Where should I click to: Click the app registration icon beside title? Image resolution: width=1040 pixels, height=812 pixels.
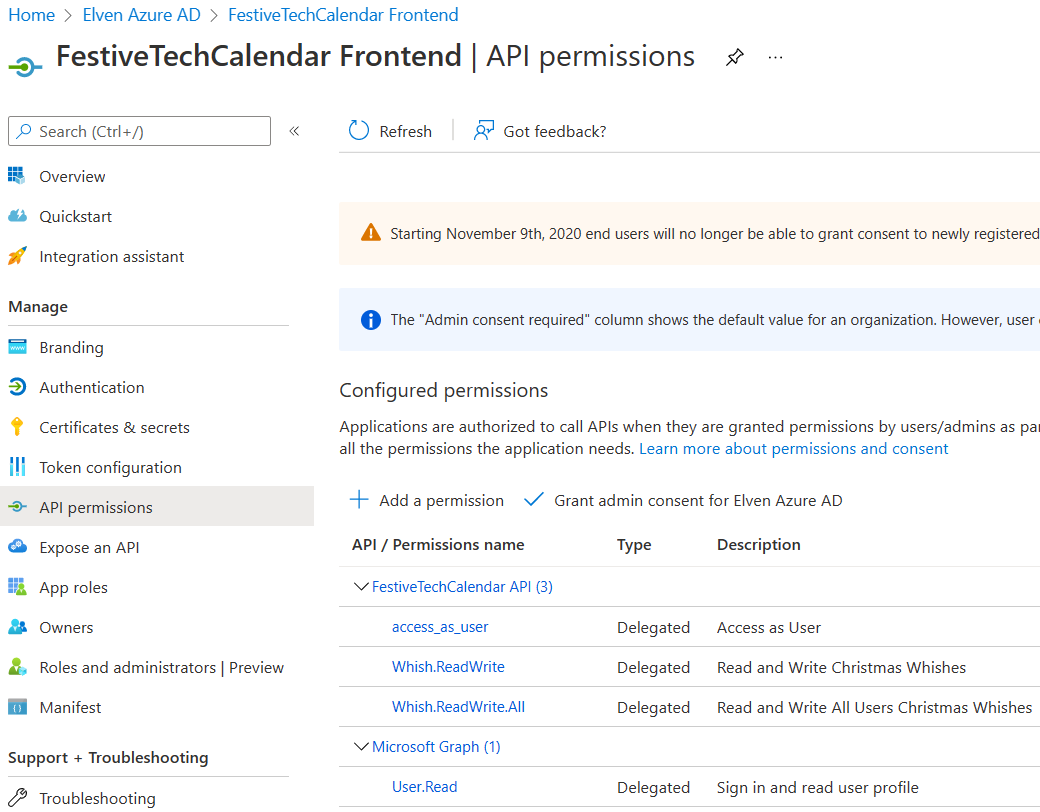point(25,66)
